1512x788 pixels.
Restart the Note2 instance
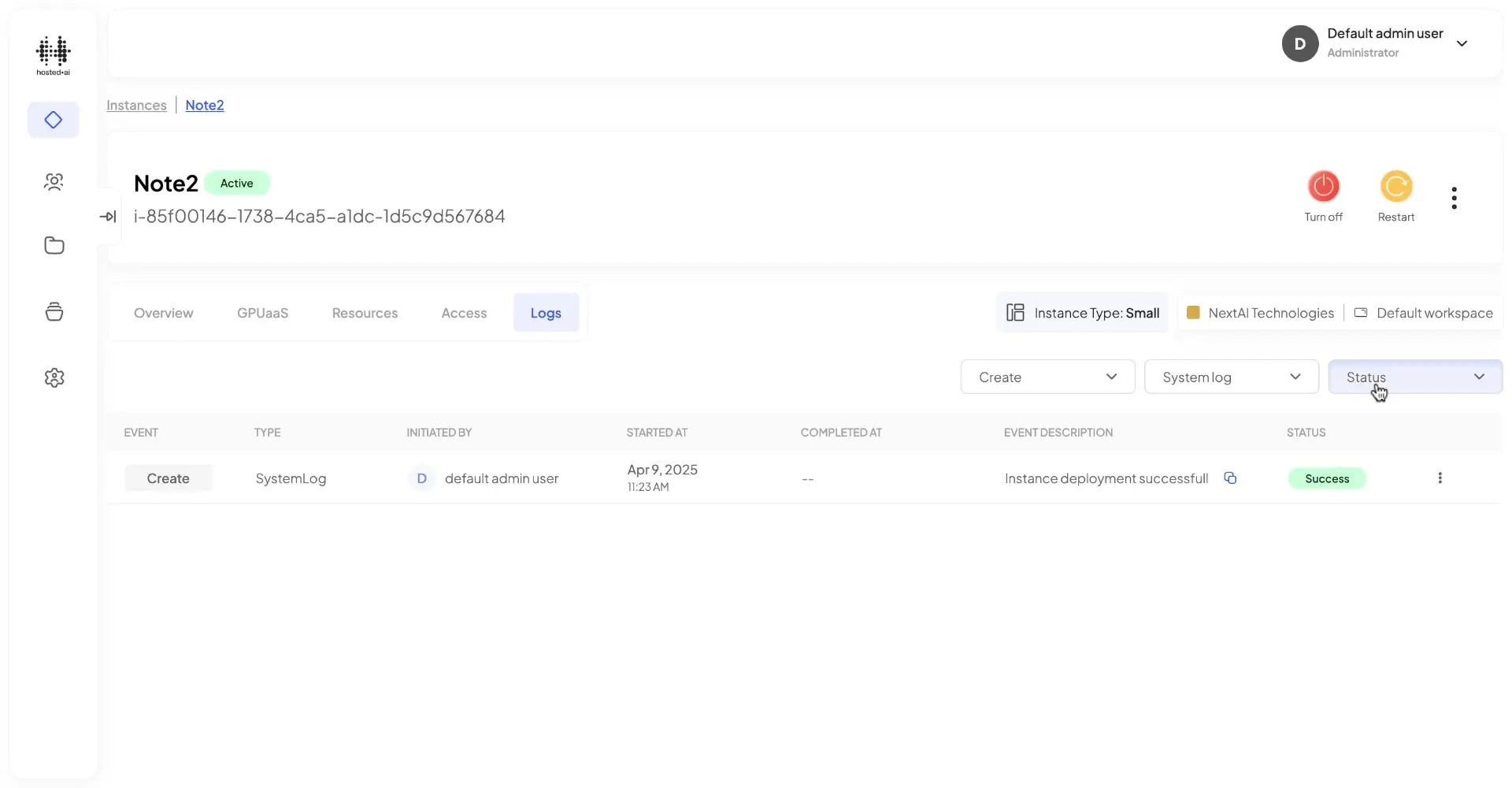(1395, 187)
